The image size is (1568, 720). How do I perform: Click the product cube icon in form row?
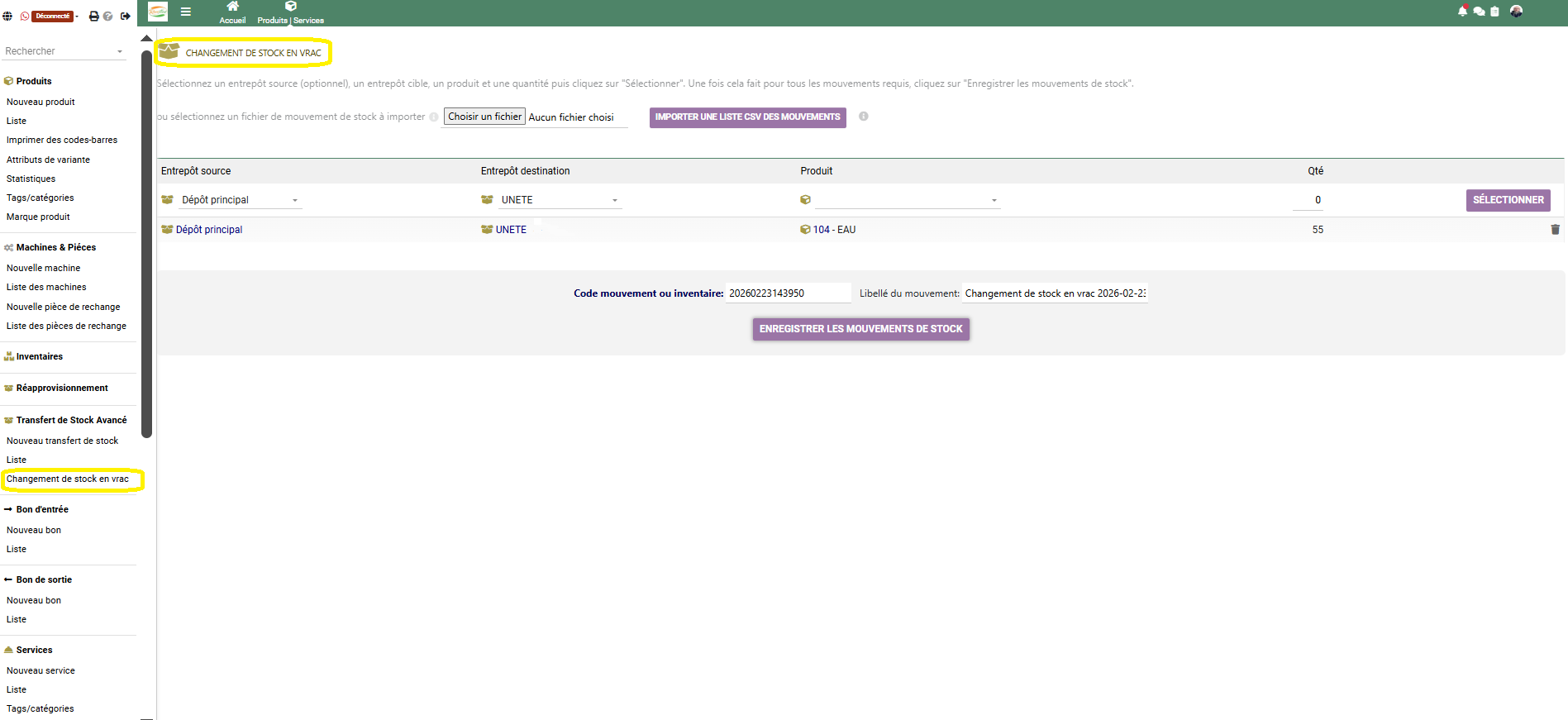coord(805,200)
